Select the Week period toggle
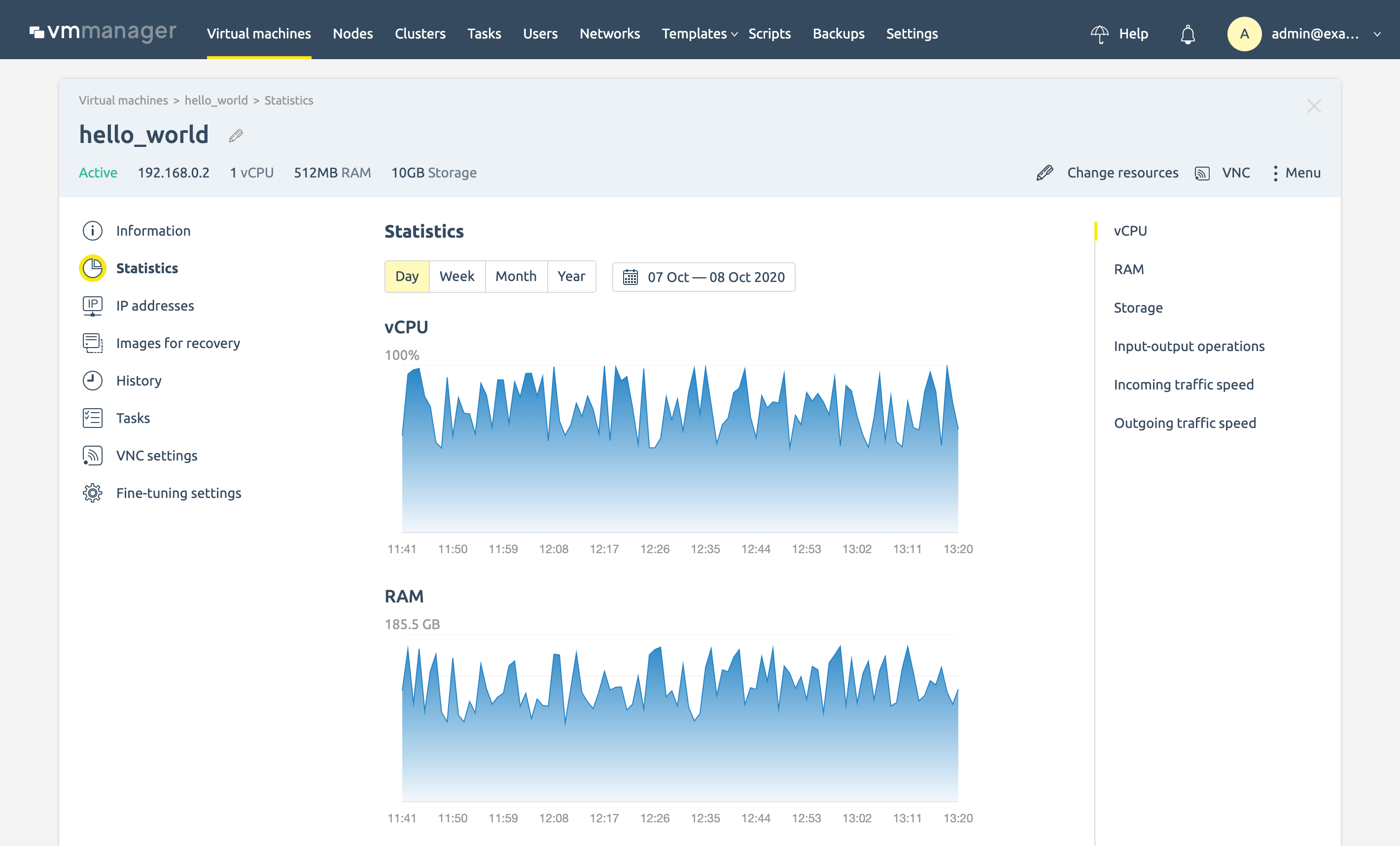The width and height of the screenshot is (1400, 846). (x=457, y=277)
